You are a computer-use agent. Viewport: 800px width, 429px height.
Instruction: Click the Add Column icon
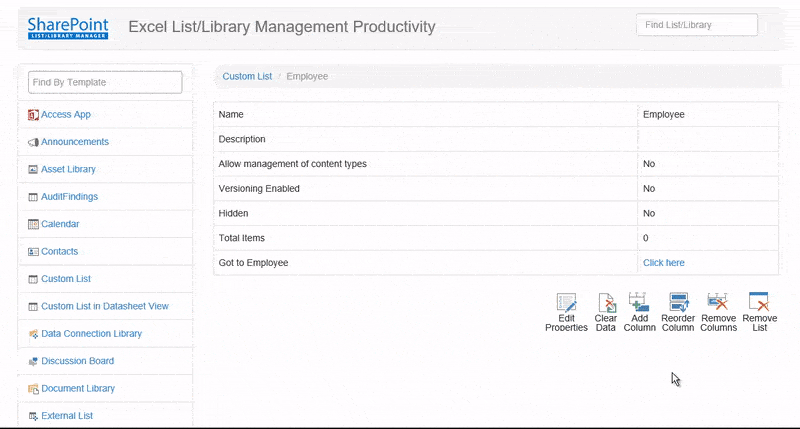click(639, 302)
